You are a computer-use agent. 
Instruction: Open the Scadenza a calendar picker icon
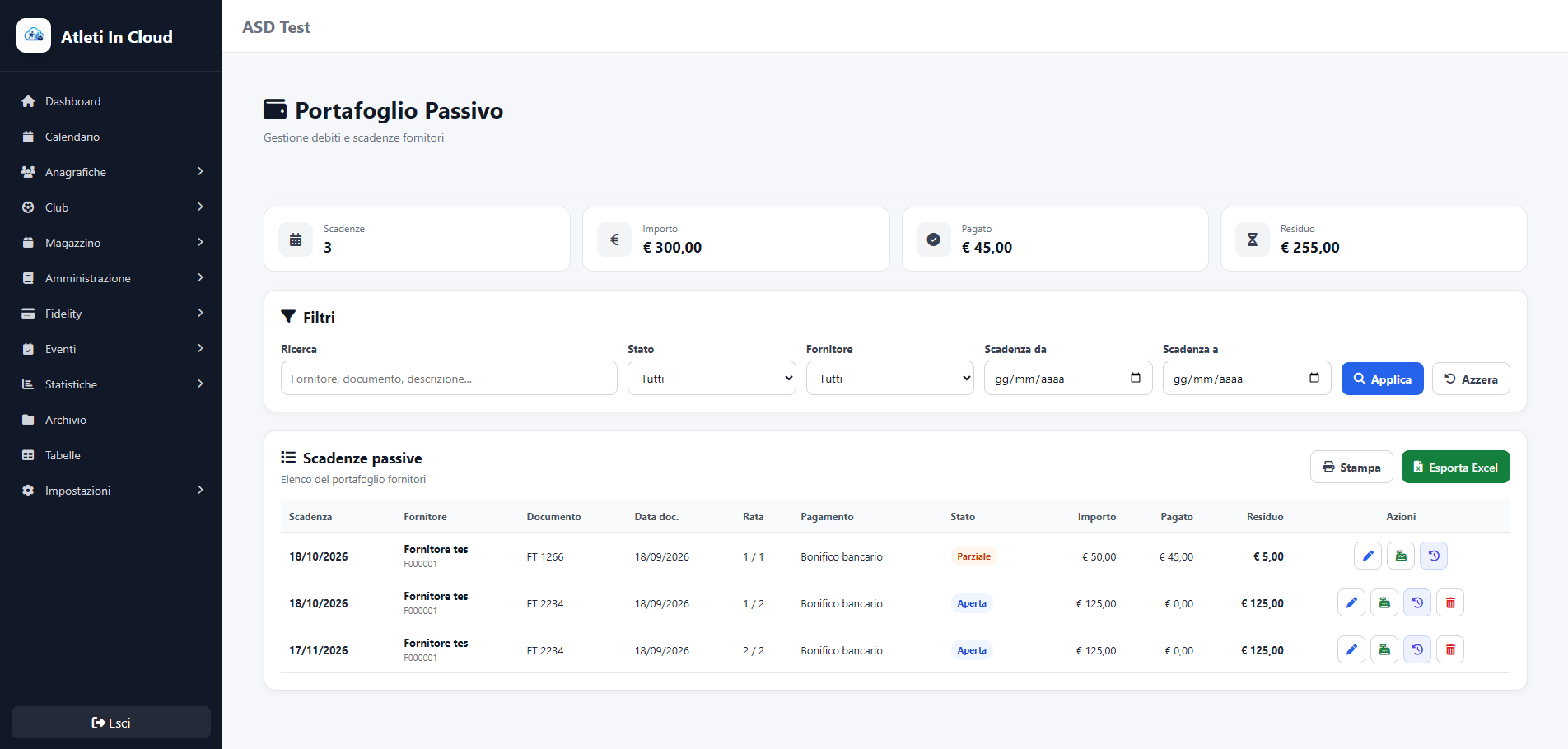click(x=1314, y=378)
